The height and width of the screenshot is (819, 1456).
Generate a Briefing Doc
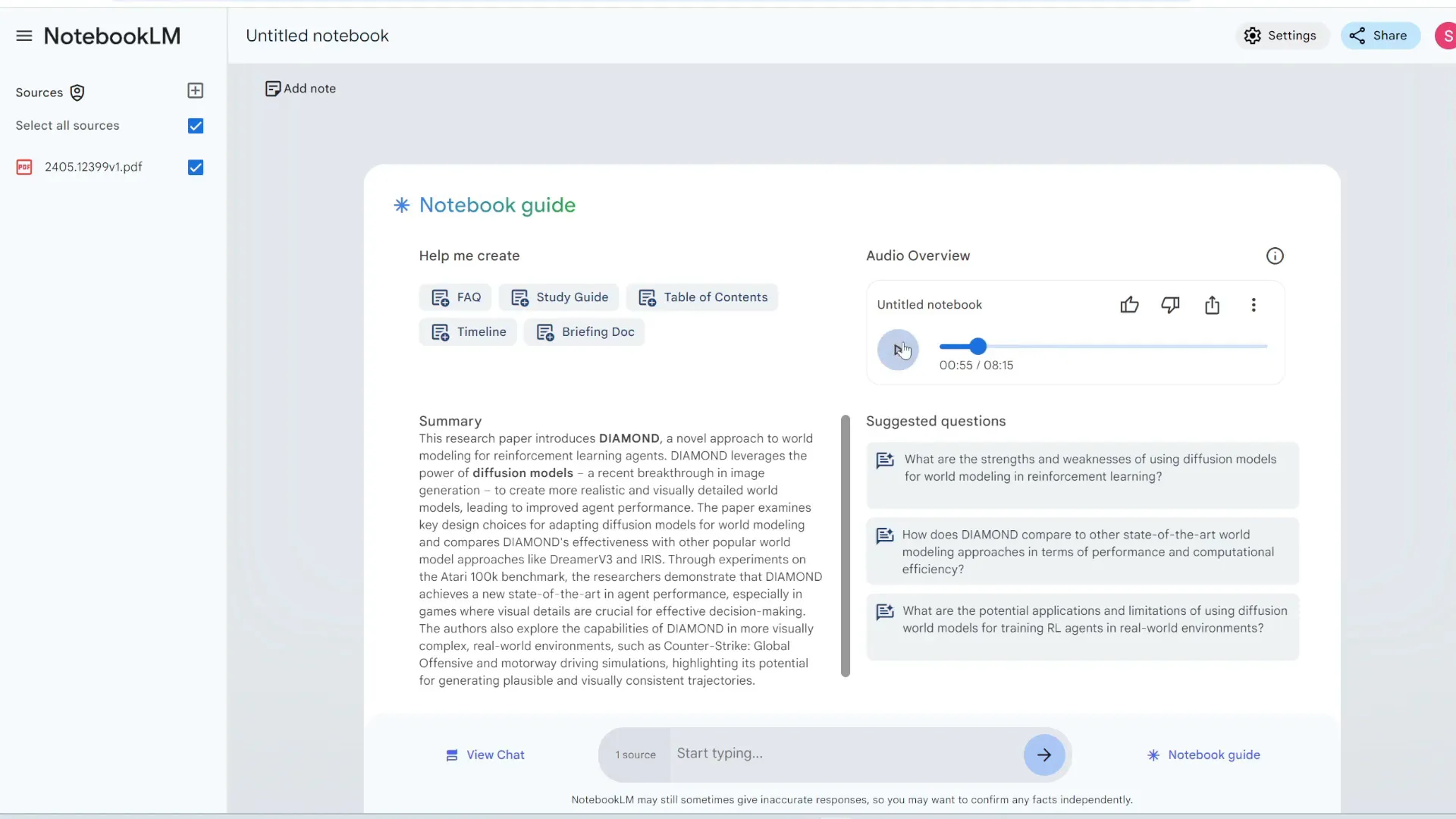(585, 332)
